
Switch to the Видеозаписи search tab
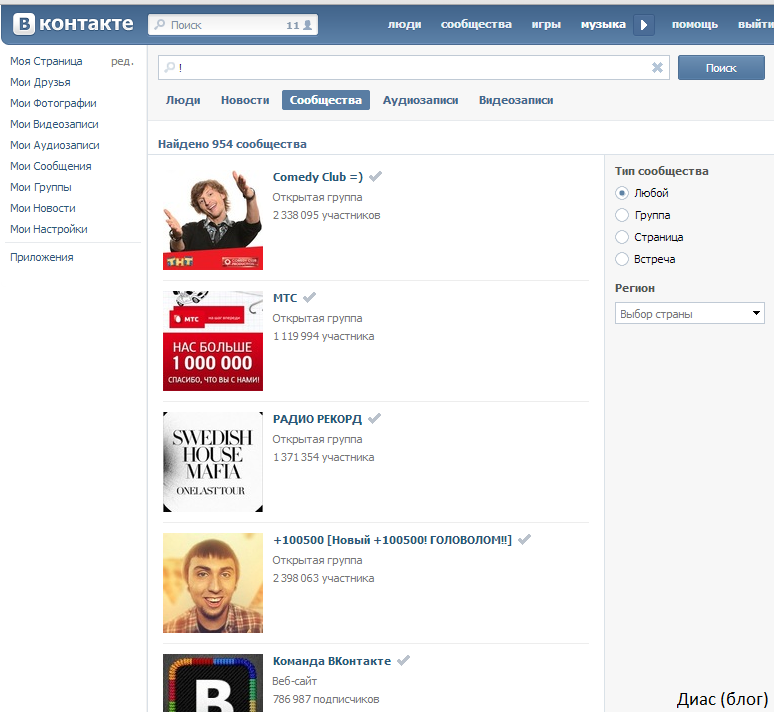[x=516, y=100]
